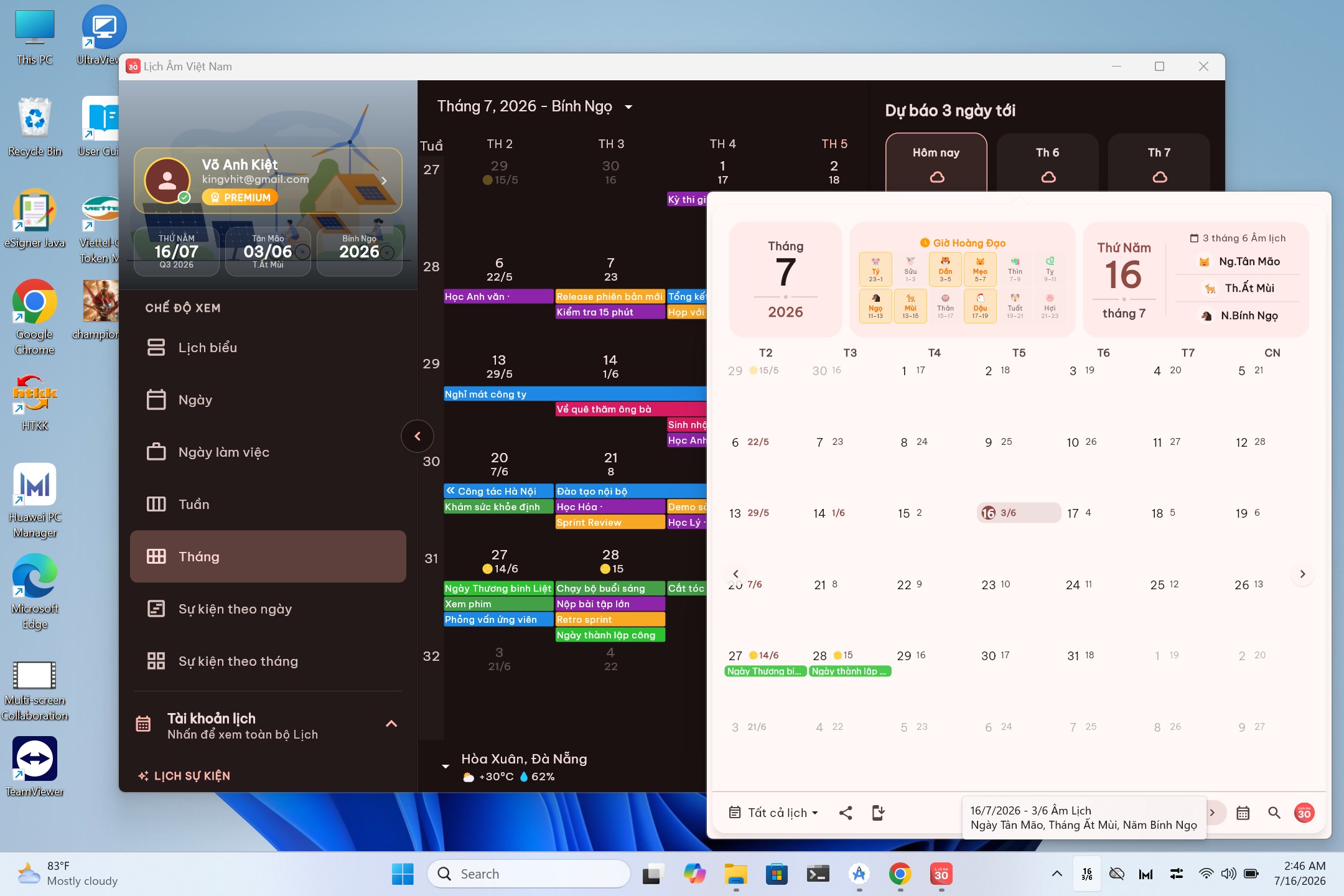The width and height of the screenshot is (1344, 896).
Task: Click the Retro sprint event
Action: tap(610, 620)
